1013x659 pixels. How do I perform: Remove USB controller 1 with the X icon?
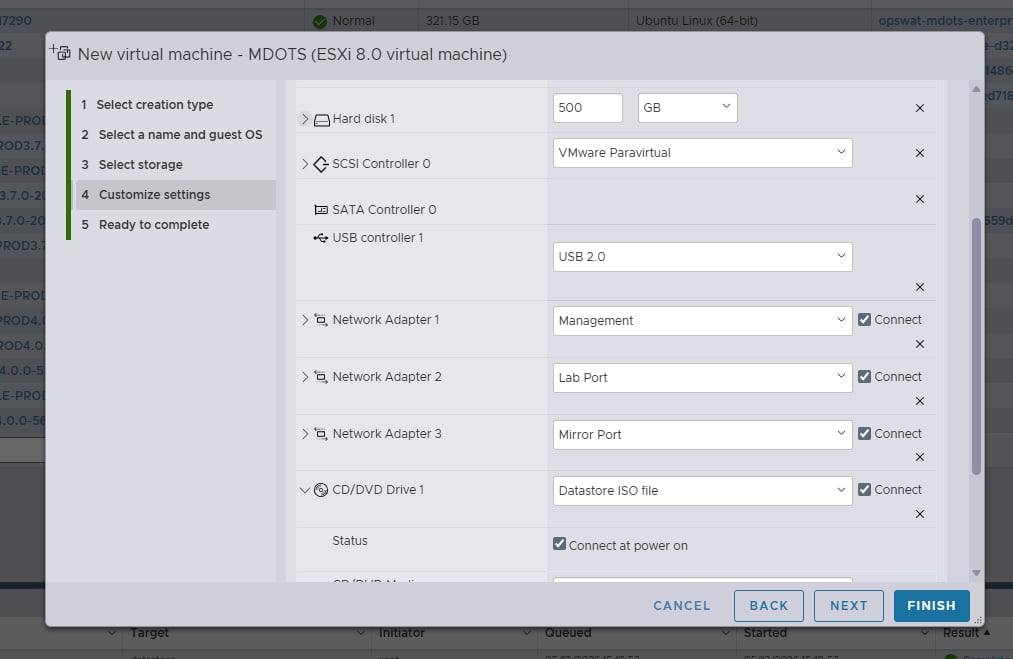click(919, 287)
